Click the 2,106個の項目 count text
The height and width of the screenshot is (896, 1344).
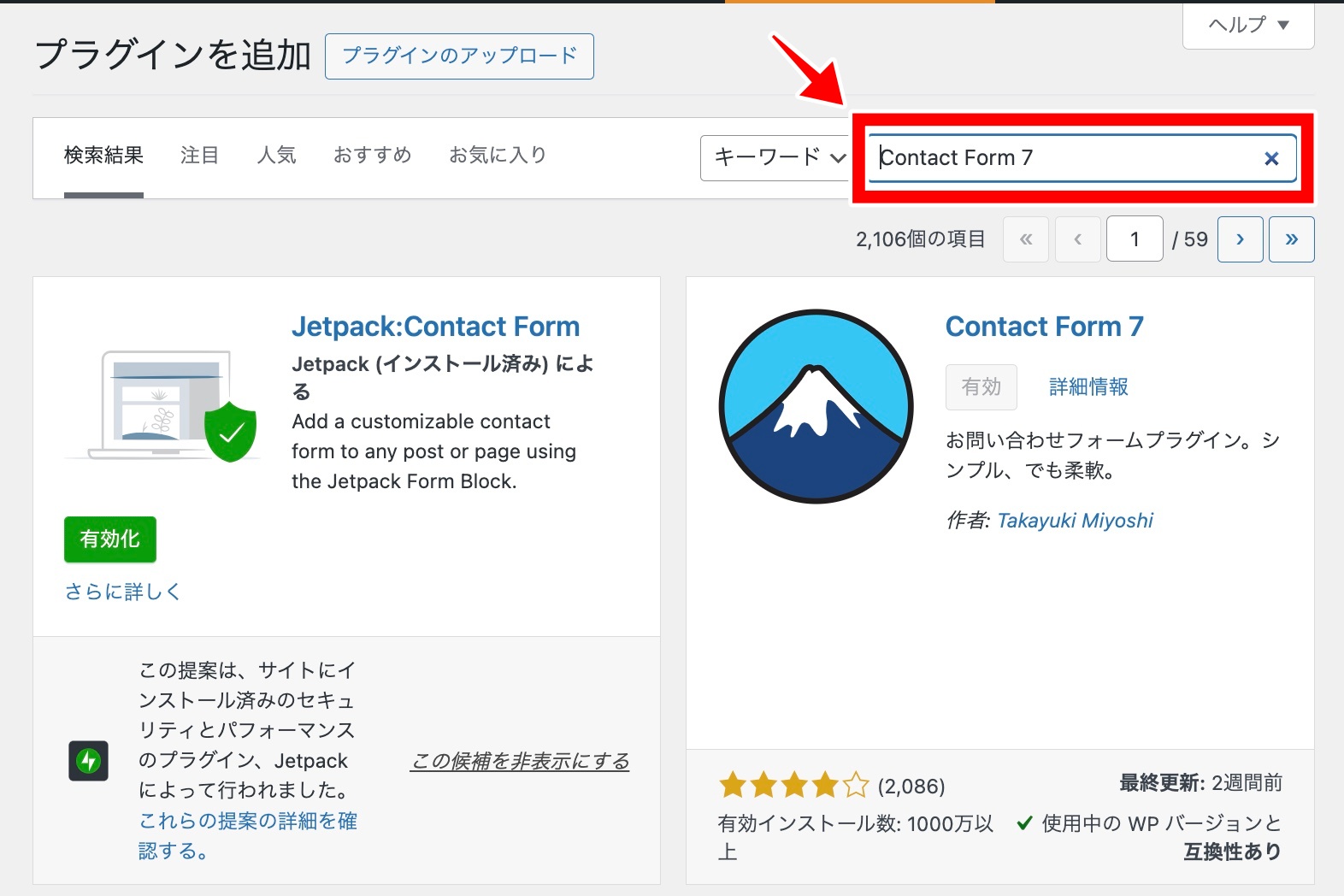921,239
